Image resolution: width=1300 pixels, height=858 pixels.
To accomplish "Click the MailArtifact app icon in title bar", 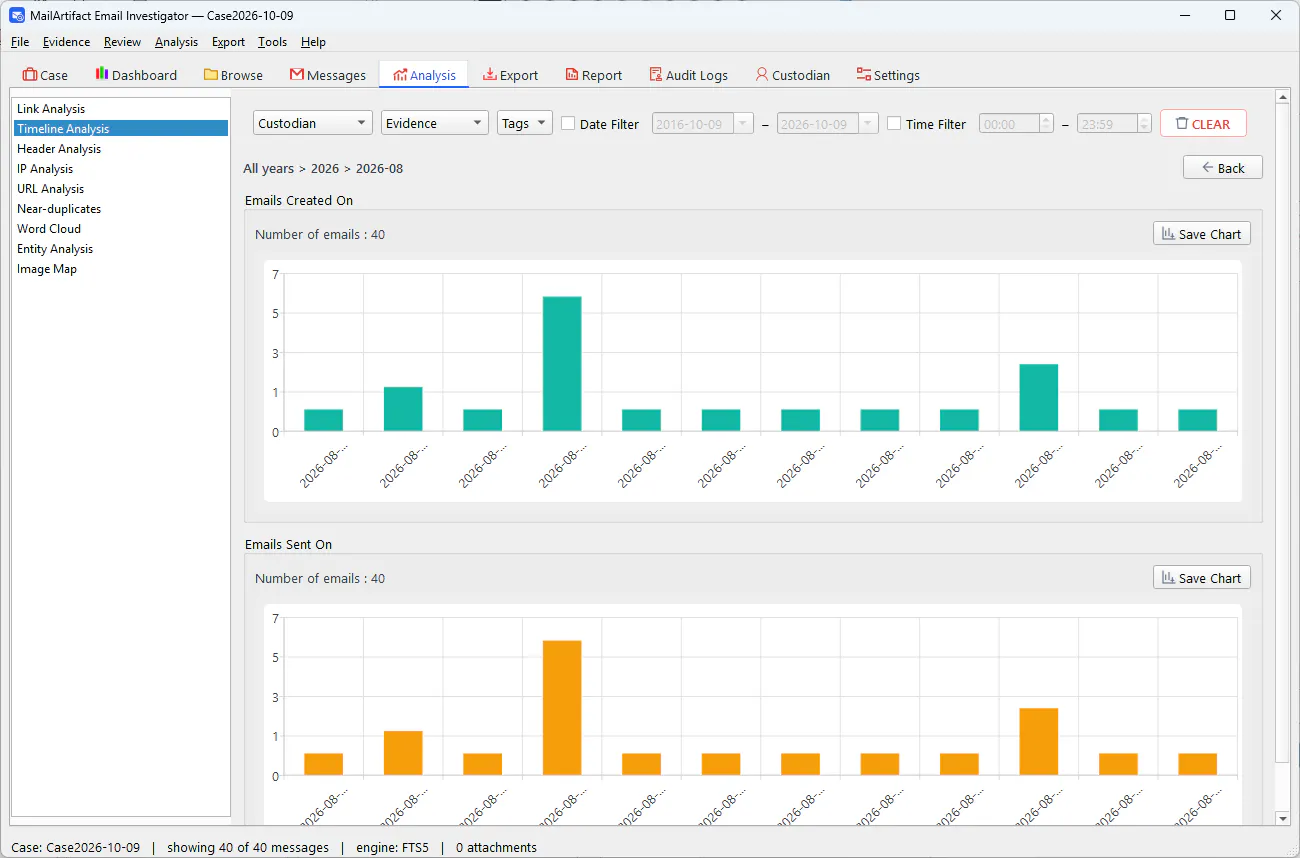I will point(17,16).
